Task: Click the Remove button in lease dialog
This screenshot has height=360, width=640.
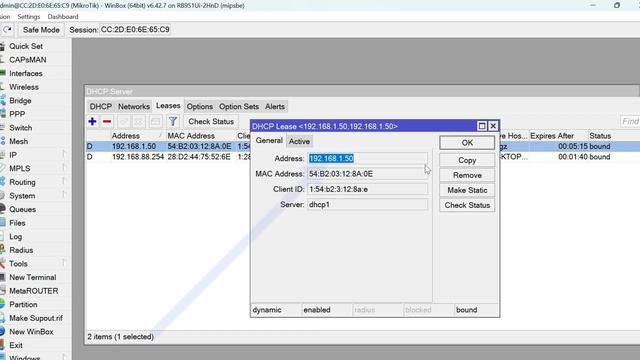Action: (x=467, y=175)
